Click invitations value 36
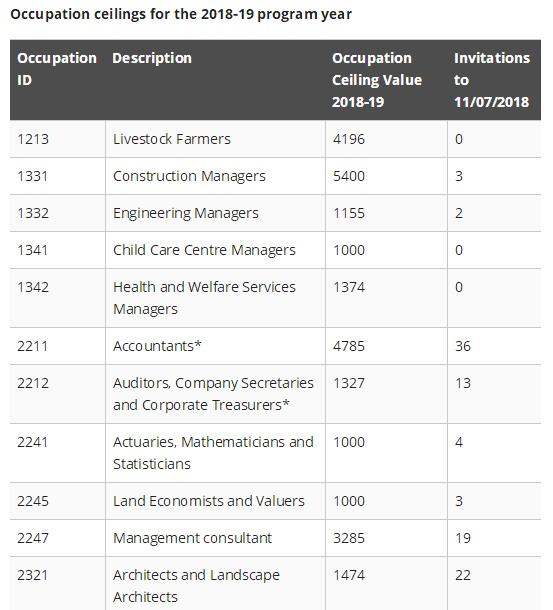553x610 pixels. 463,346
